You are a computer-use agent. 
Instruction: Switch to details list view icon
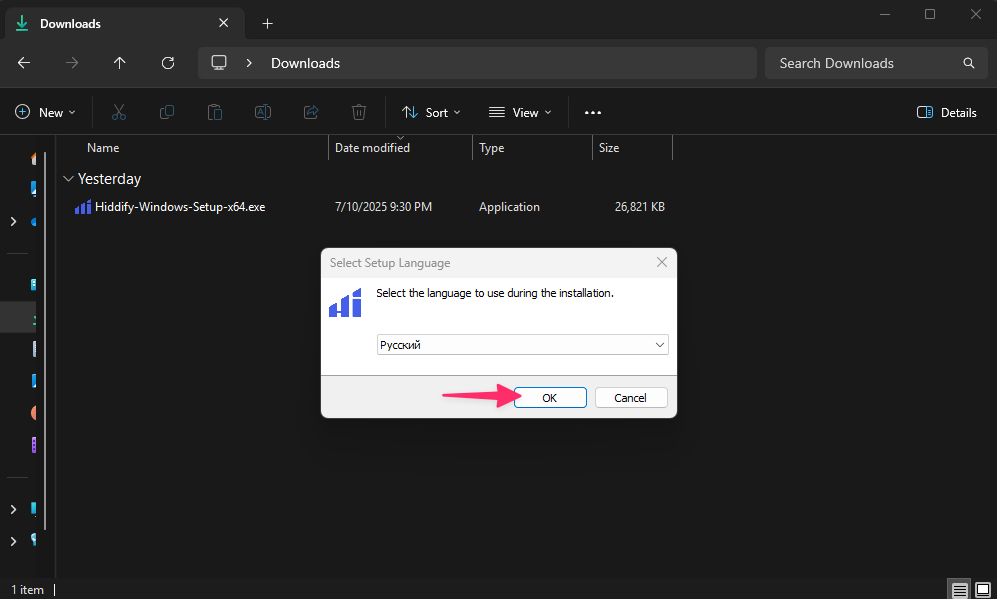[959, 590]
